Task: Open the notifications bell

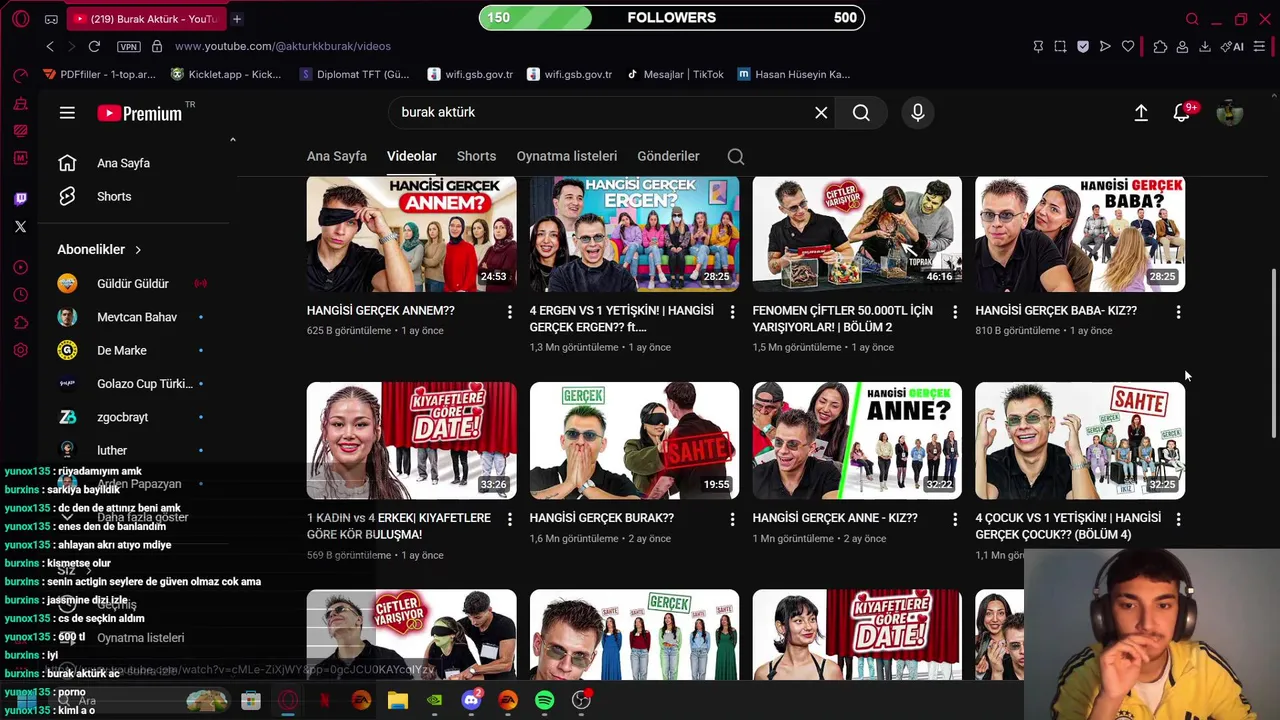Action: 1181,113
